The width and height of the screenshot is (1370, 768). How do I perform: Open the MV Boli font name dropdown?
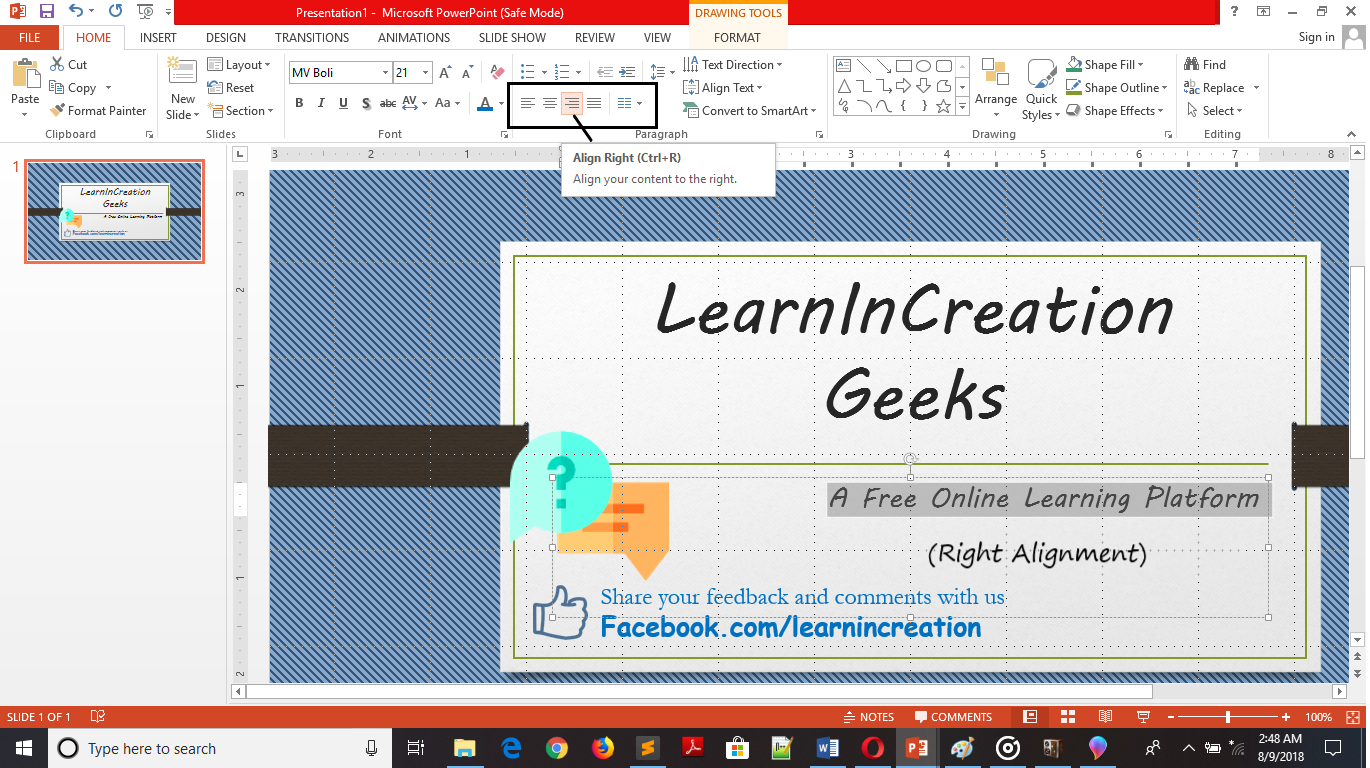point(385,73)
